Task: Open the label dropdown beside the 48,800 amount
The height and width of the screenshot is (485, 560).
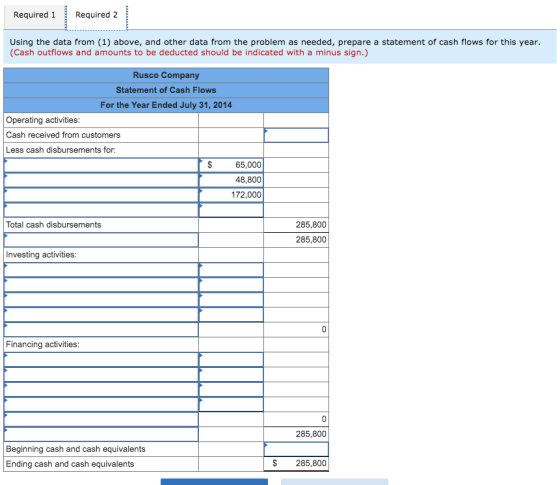Action: (101, 180)
